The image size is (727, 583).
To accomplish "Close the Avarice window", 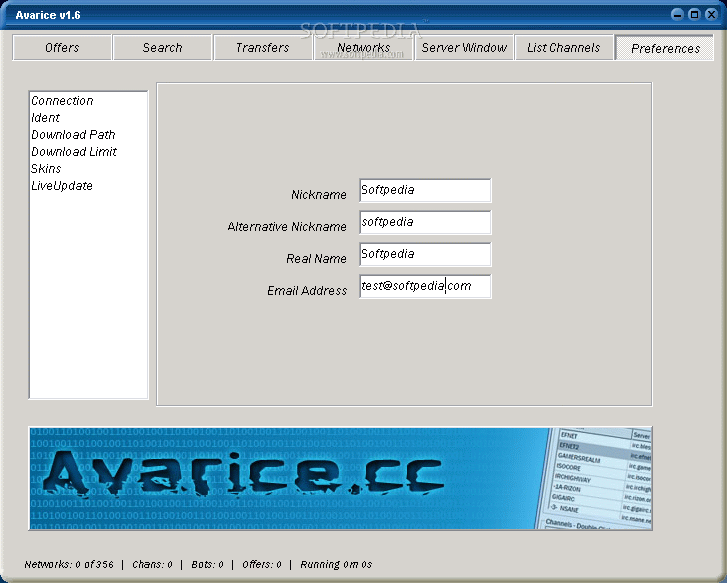I will click(711, 14).
